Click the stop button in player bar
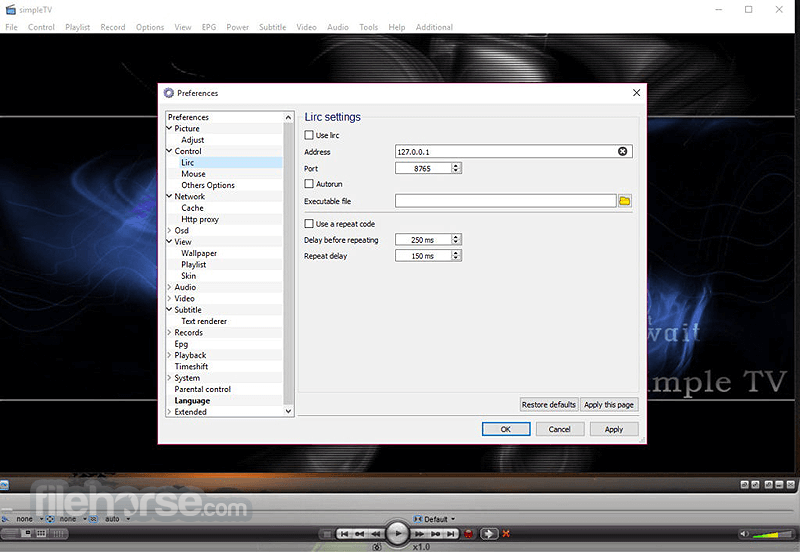The image size is (800, 552). point(327,534)
